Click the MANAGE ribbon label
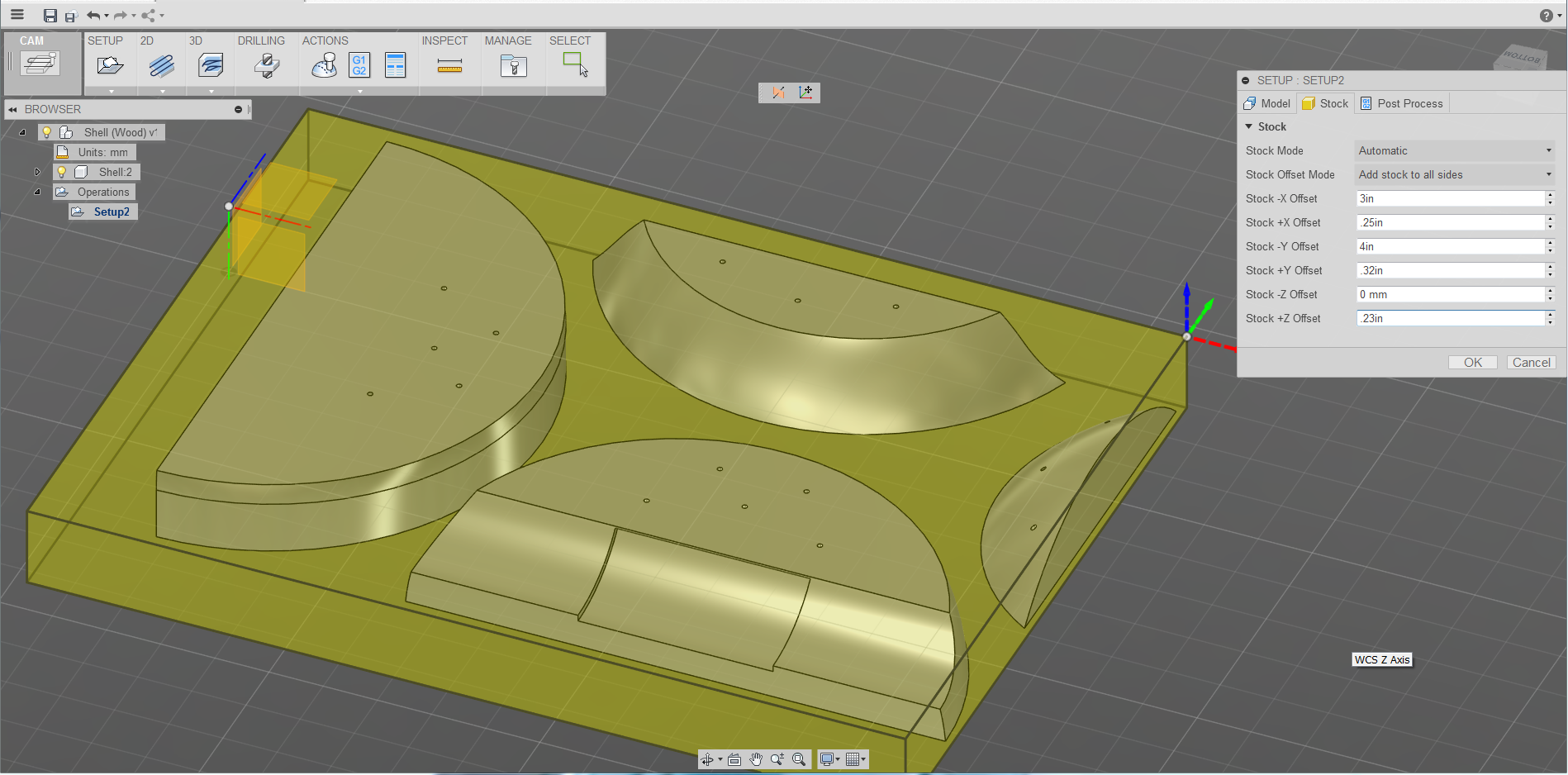The height and width of the screenshot is (775, 1568). point(508,40)
